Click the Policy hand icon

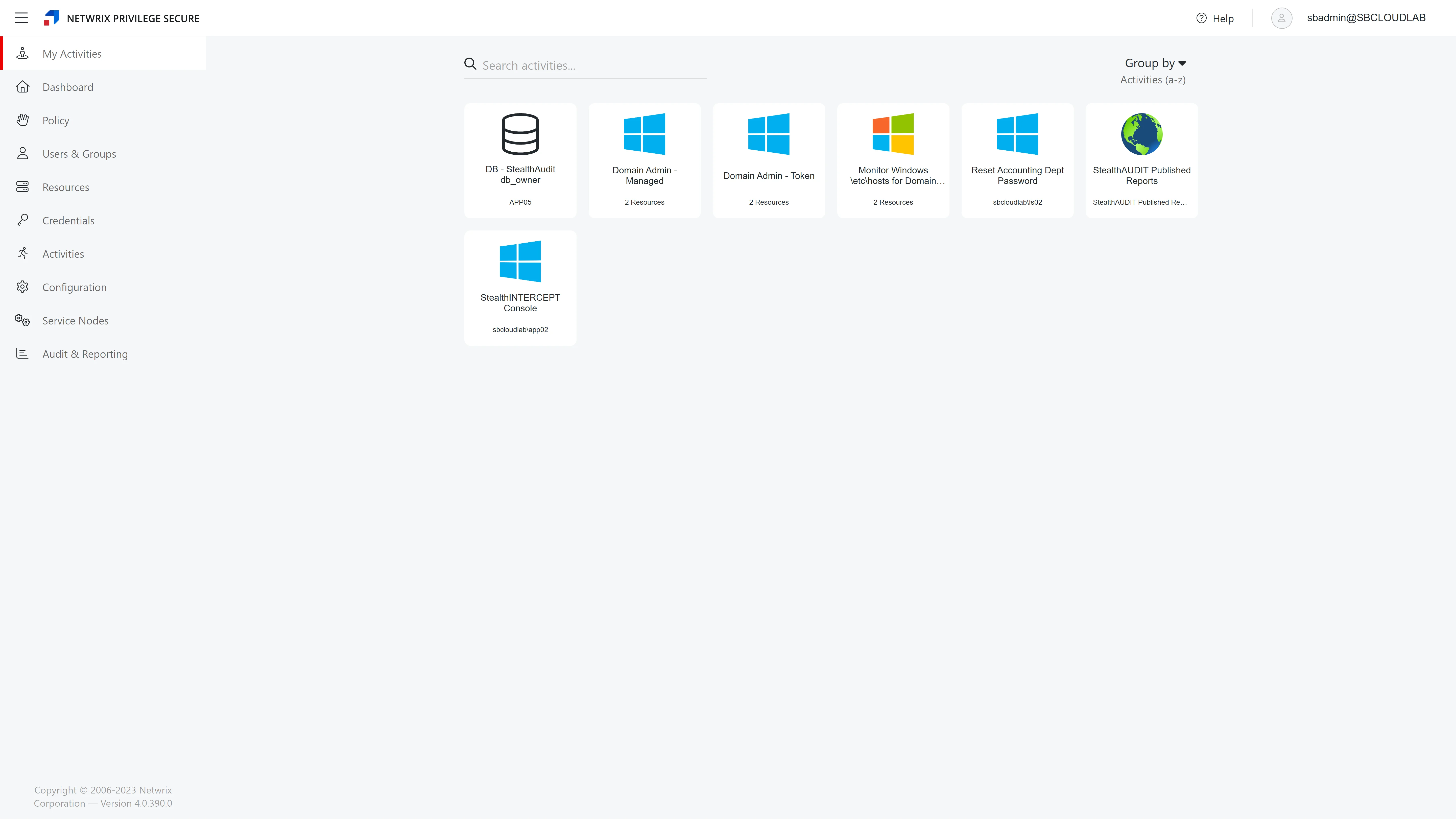pos(22,120)
